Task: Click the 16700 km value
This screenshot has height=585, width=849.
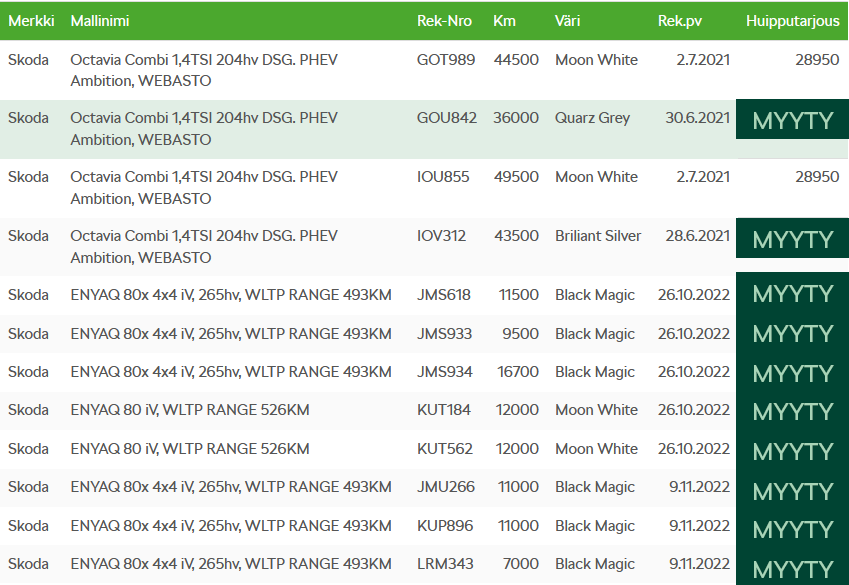Action: (518, 372)
